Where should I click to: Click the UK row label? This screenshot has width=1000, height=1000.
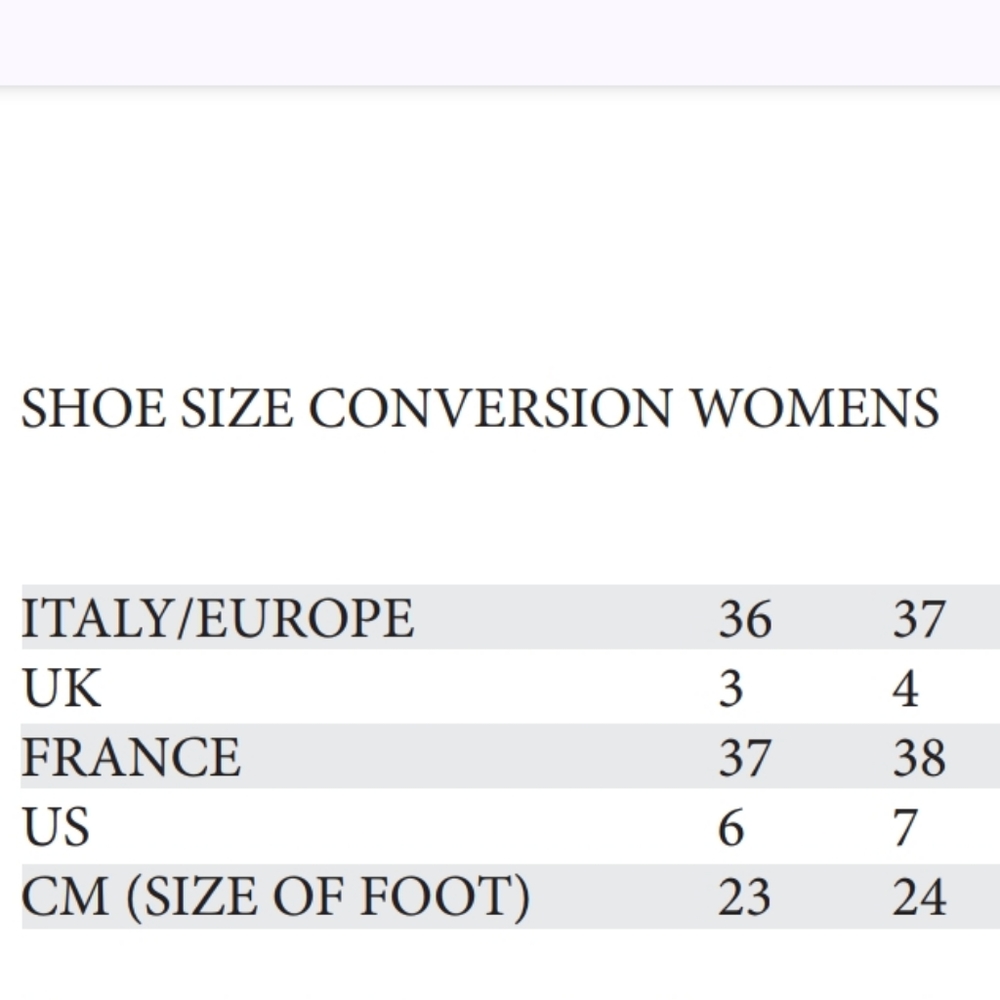(61, 688)
